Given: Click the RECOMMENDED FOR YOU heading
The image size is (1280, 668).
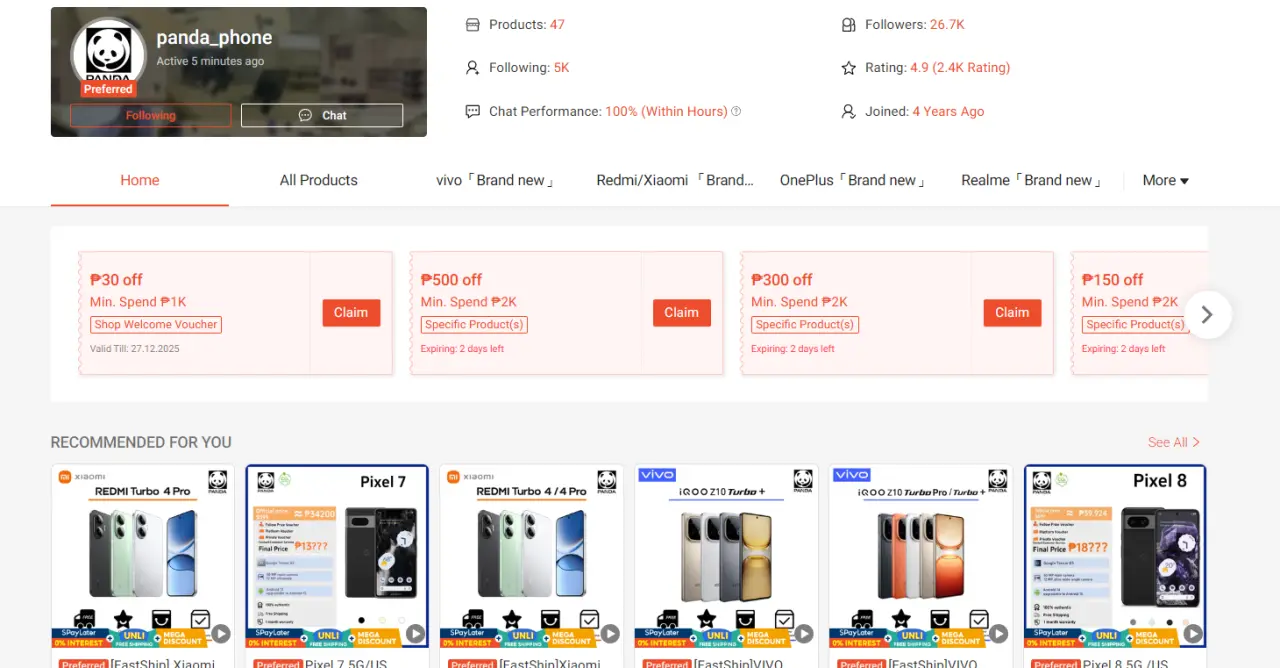Looking at the screenshot, I should [141, 442].
